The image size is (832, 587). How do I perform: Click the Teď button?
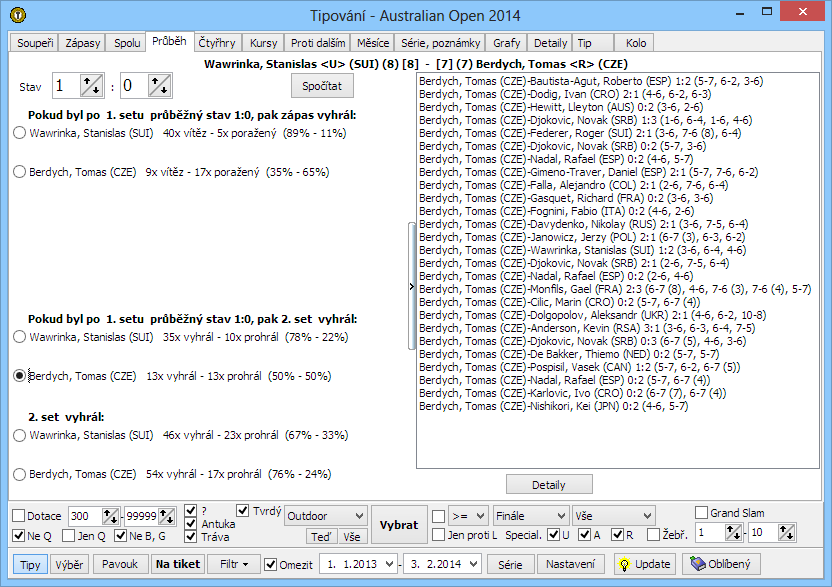click(x=320, y=537)
